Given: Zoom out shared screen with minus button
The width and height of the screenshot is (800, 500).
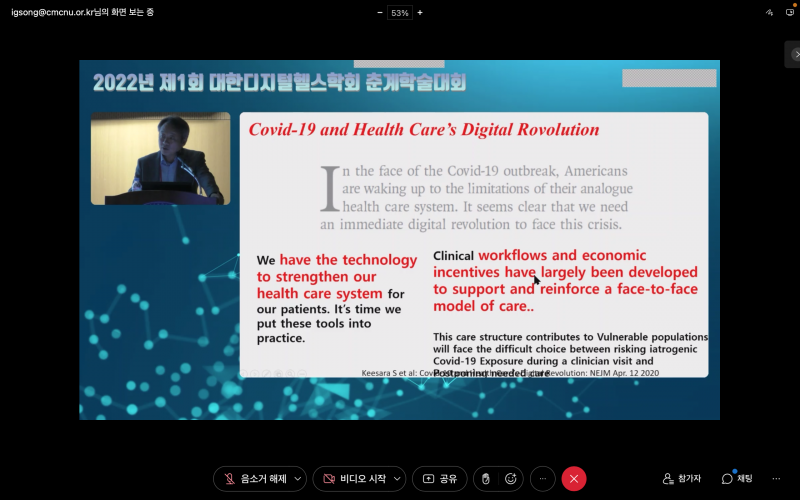Looking at the screenshot, I should (380, 13).
